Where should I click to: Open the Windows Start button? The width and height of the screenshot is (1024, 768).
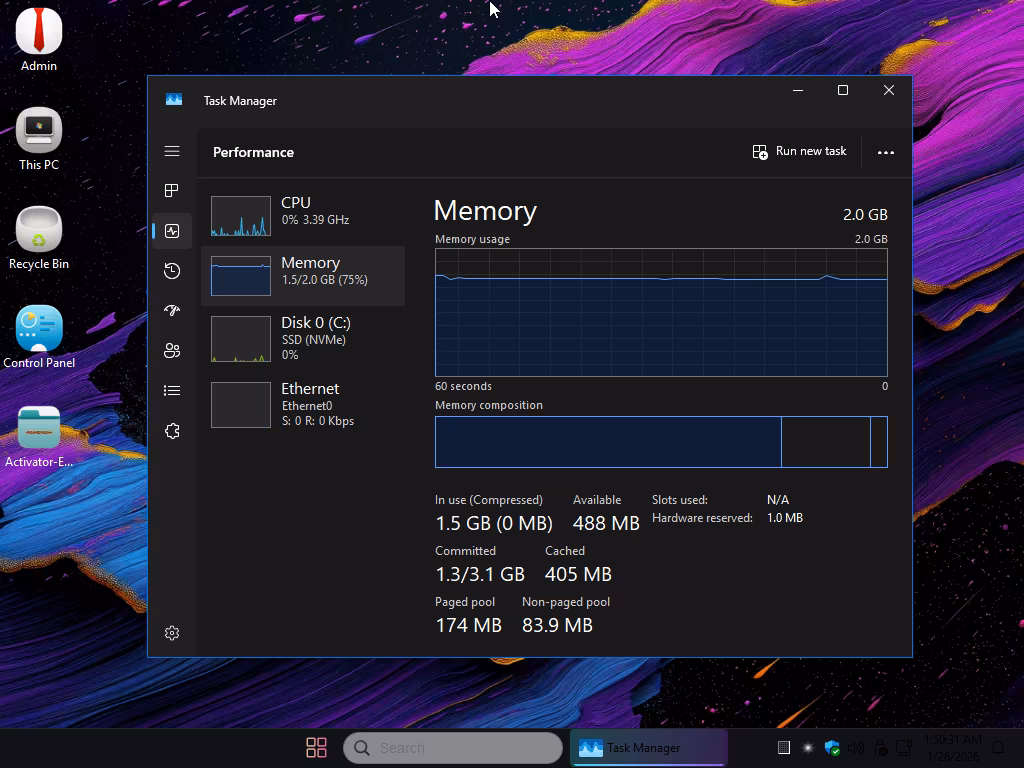[316, 748]
